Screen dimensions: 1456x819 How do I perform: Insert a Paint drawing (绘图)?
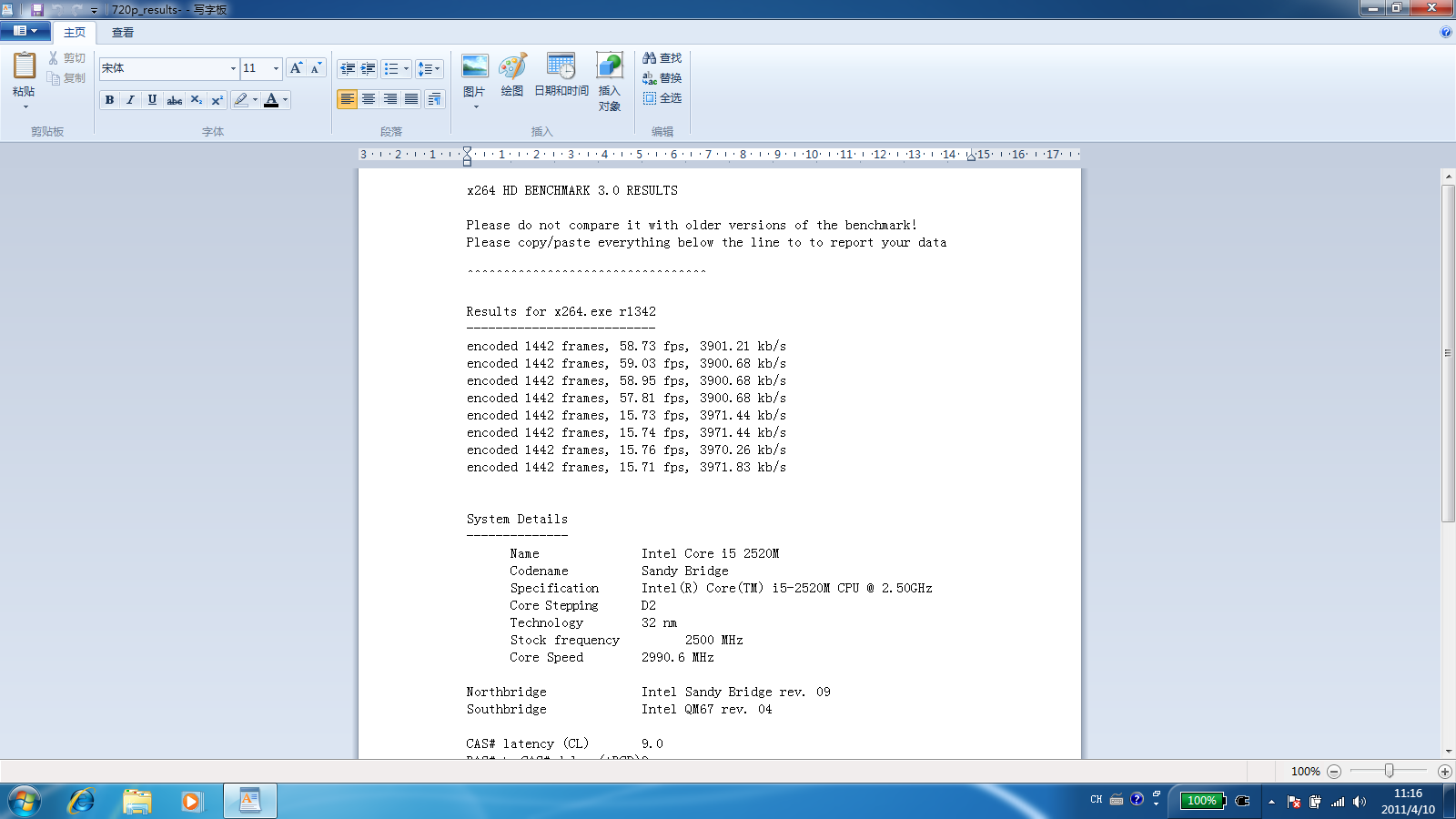pos(512,75)
